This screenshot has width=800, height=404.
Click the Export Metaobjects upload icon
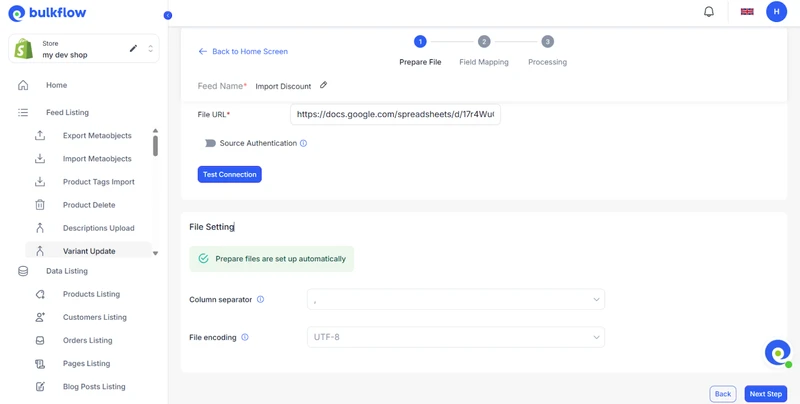click(40, 136)
